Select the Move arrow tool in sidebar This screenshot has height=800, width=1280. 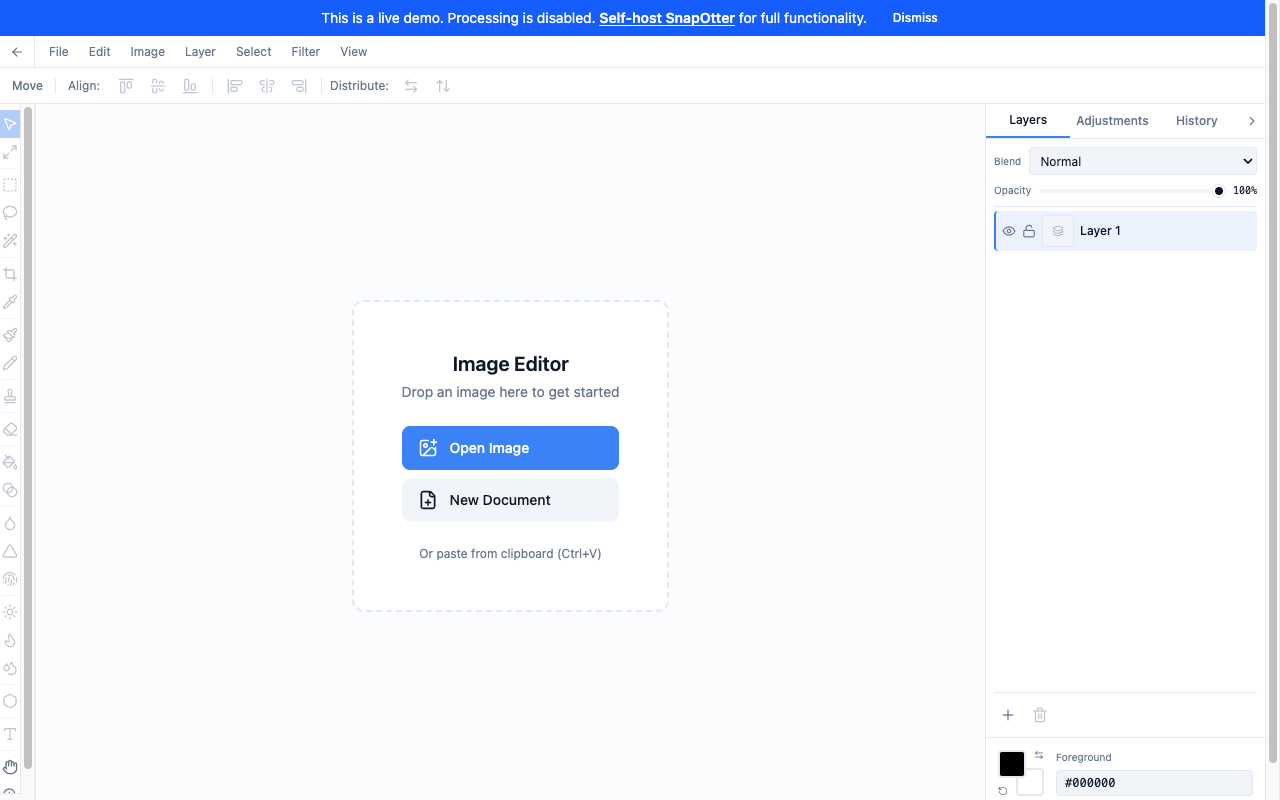tap(10, 124)
